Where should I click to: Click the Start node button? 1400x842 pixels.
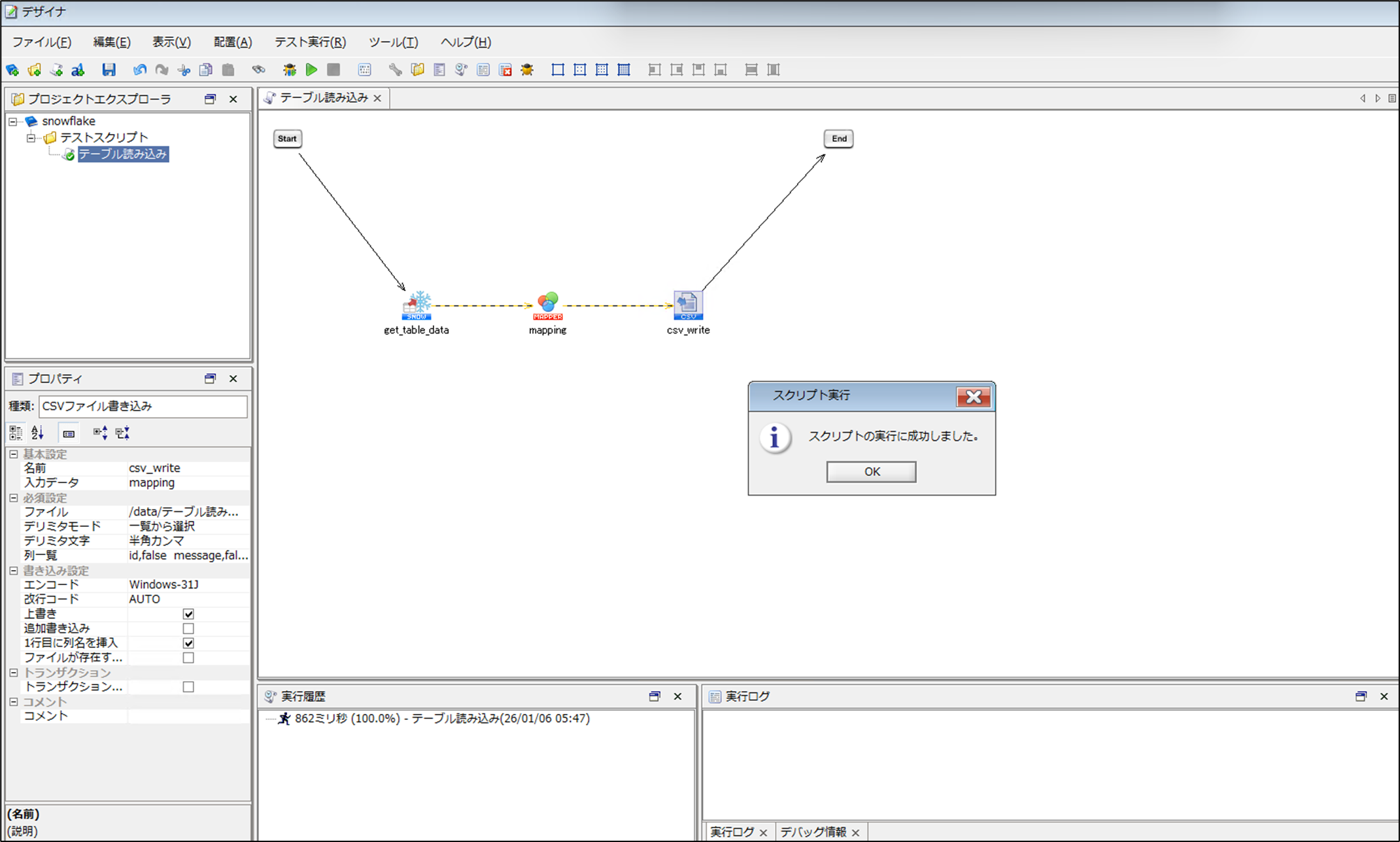[287, 139]
